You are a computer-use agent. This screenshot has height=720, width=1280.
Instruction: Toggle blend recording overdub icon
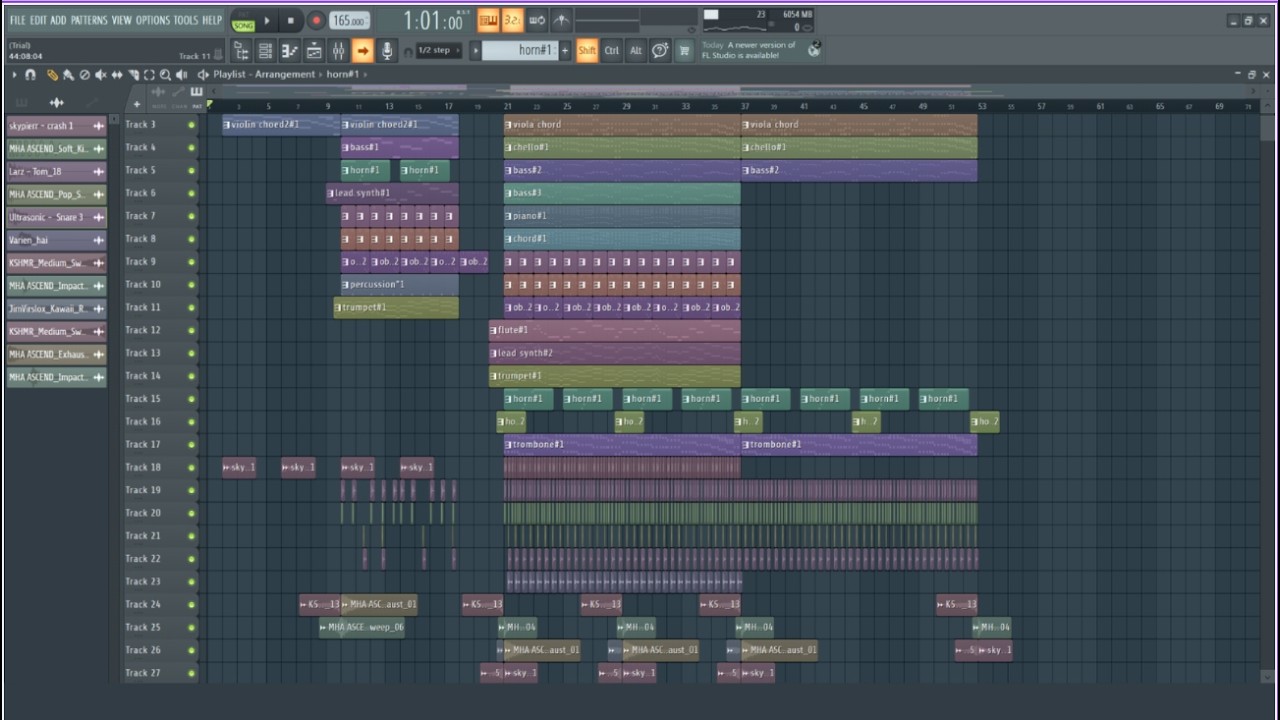[x=488, y=20]
